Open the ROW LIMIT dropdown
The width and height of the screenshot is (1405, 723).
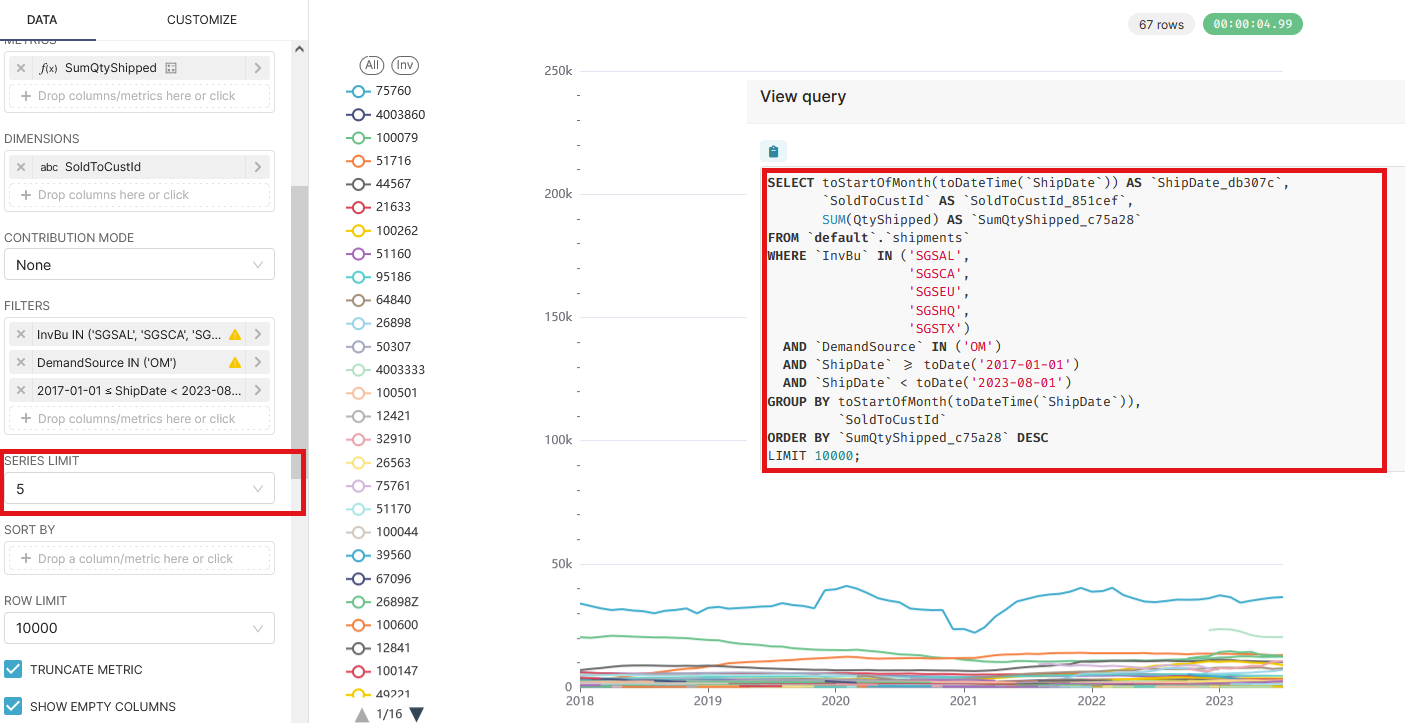139,628
